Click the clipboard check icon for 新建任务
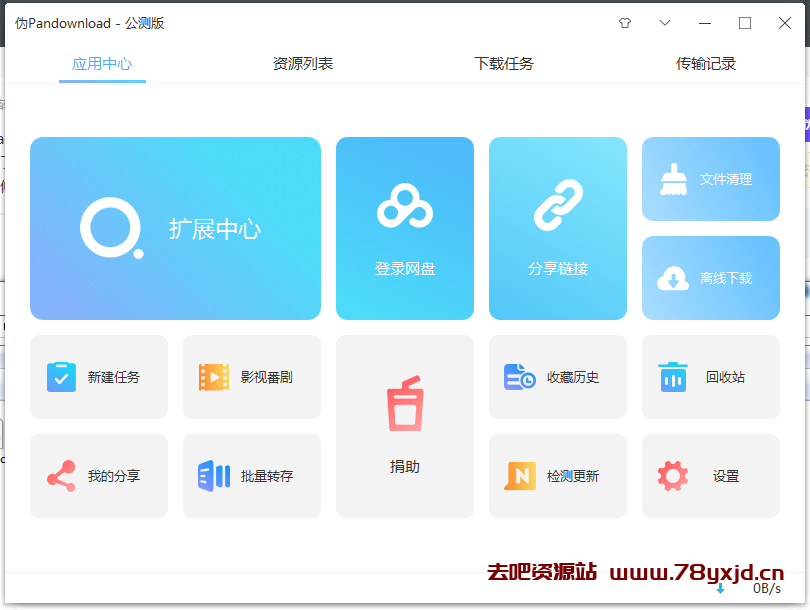Screen dimensions: 810x610 point(61,377)
